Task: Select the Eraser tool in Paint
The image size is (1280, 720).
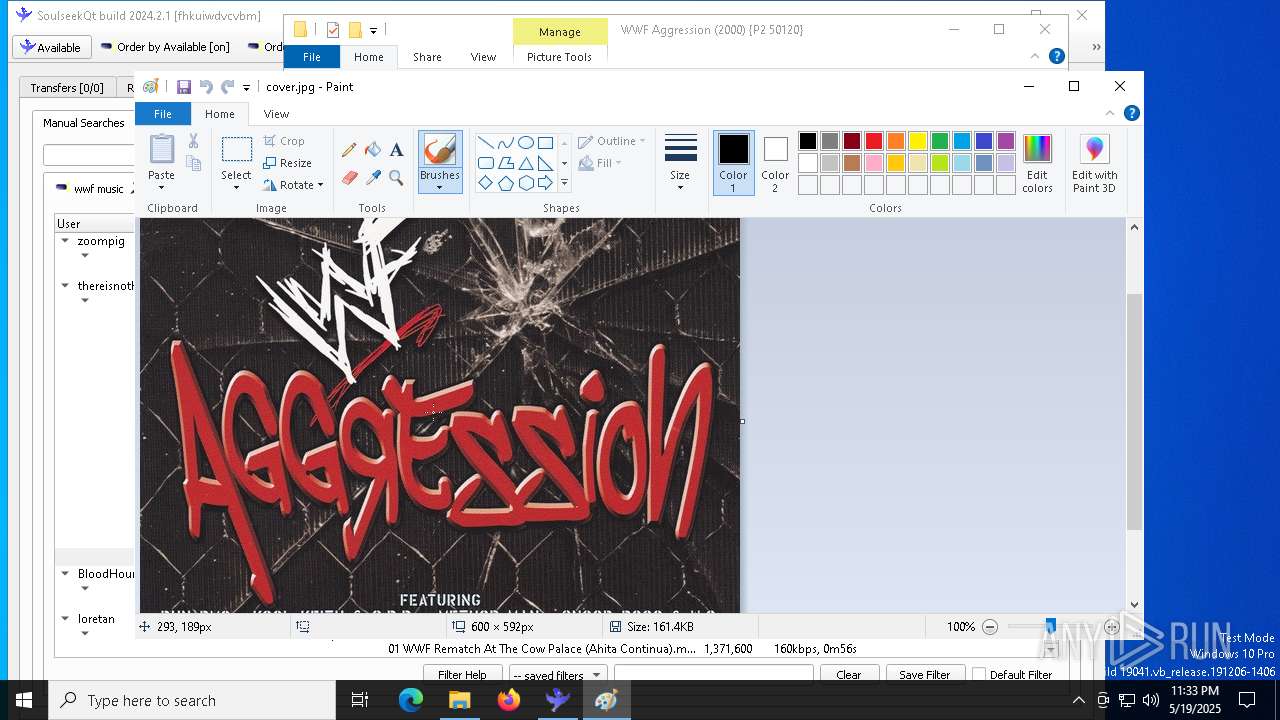Action: [349, 178]
